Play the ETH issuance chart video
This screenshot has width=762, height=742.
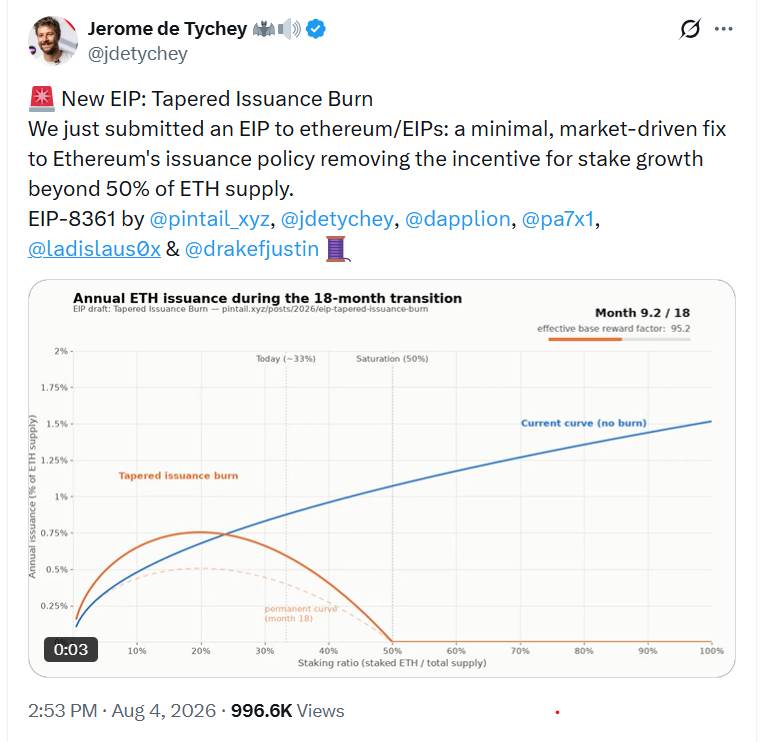(x=381, y=478)
